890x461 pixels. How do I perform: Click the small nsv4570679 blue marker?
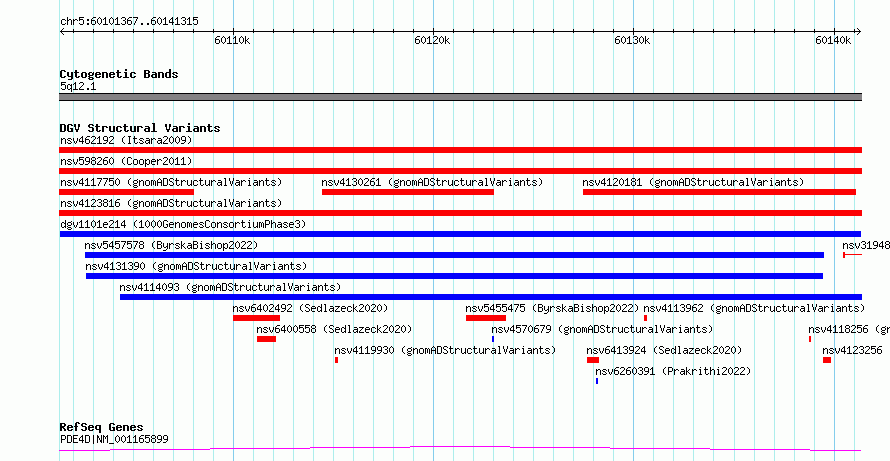click(493, 339)
